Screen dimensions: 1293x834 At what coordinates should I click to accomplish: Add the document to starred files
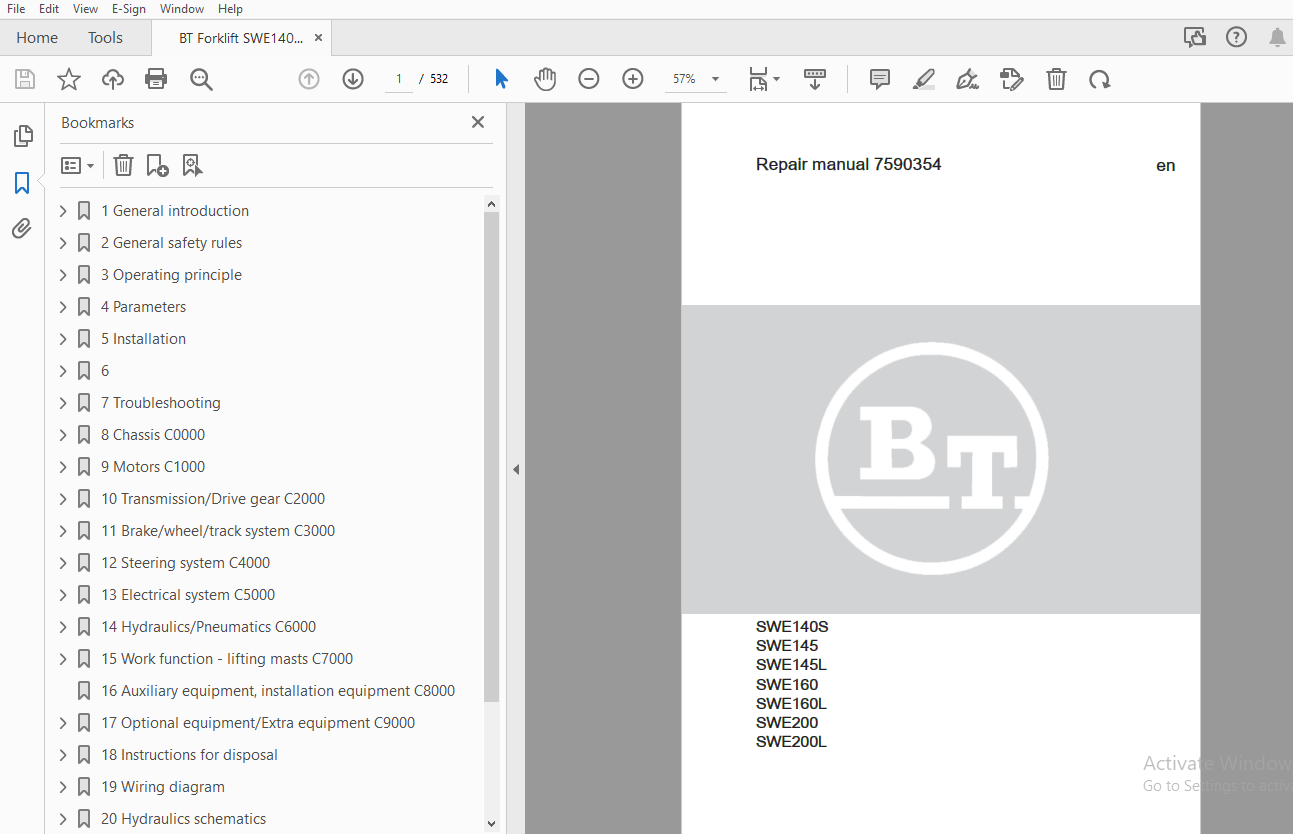[x=69, y=79]
